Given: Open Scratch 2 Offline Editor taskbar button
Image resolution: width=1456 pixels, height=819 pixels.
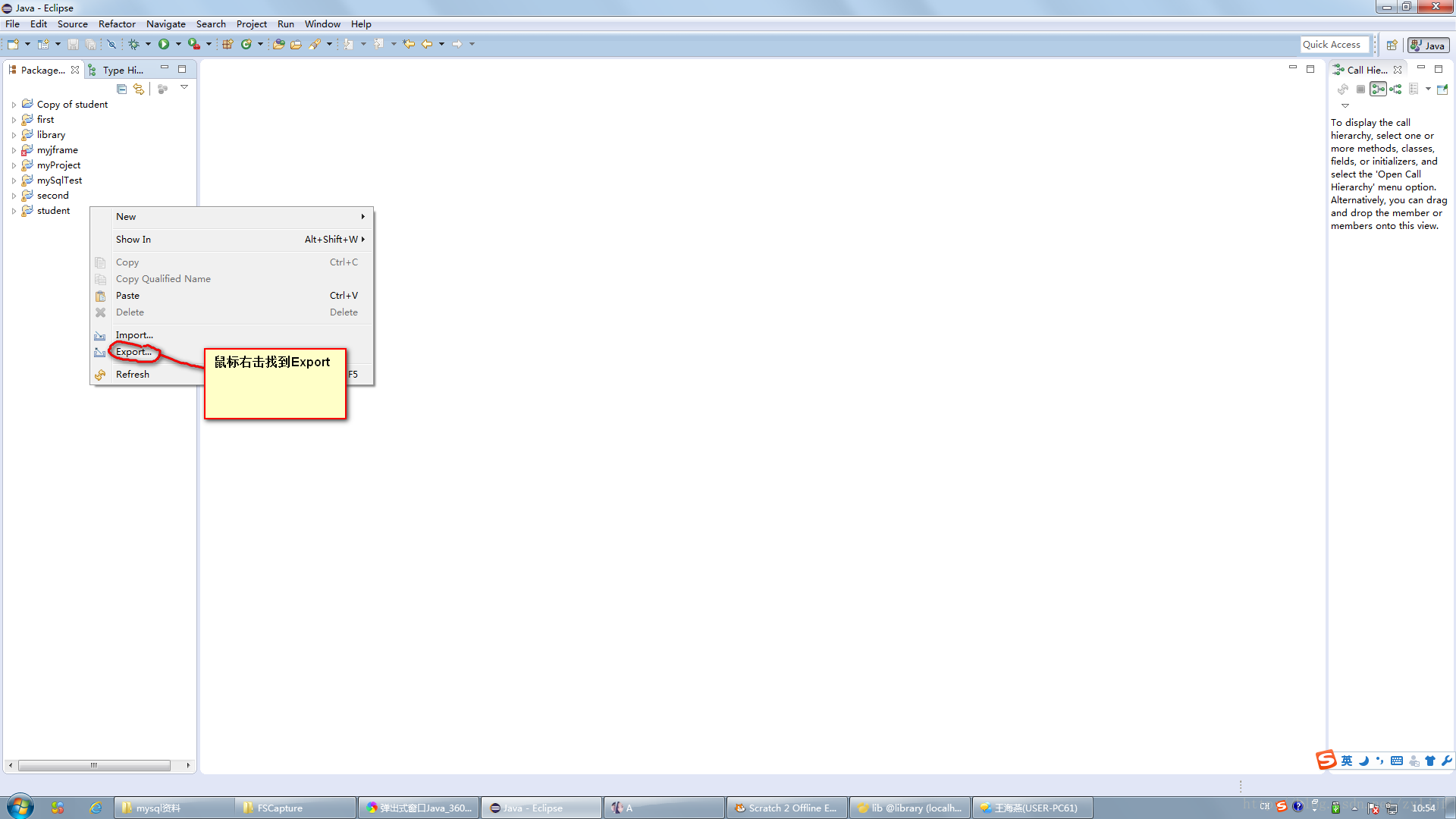Looking at the screenshot, I should 787,808.
